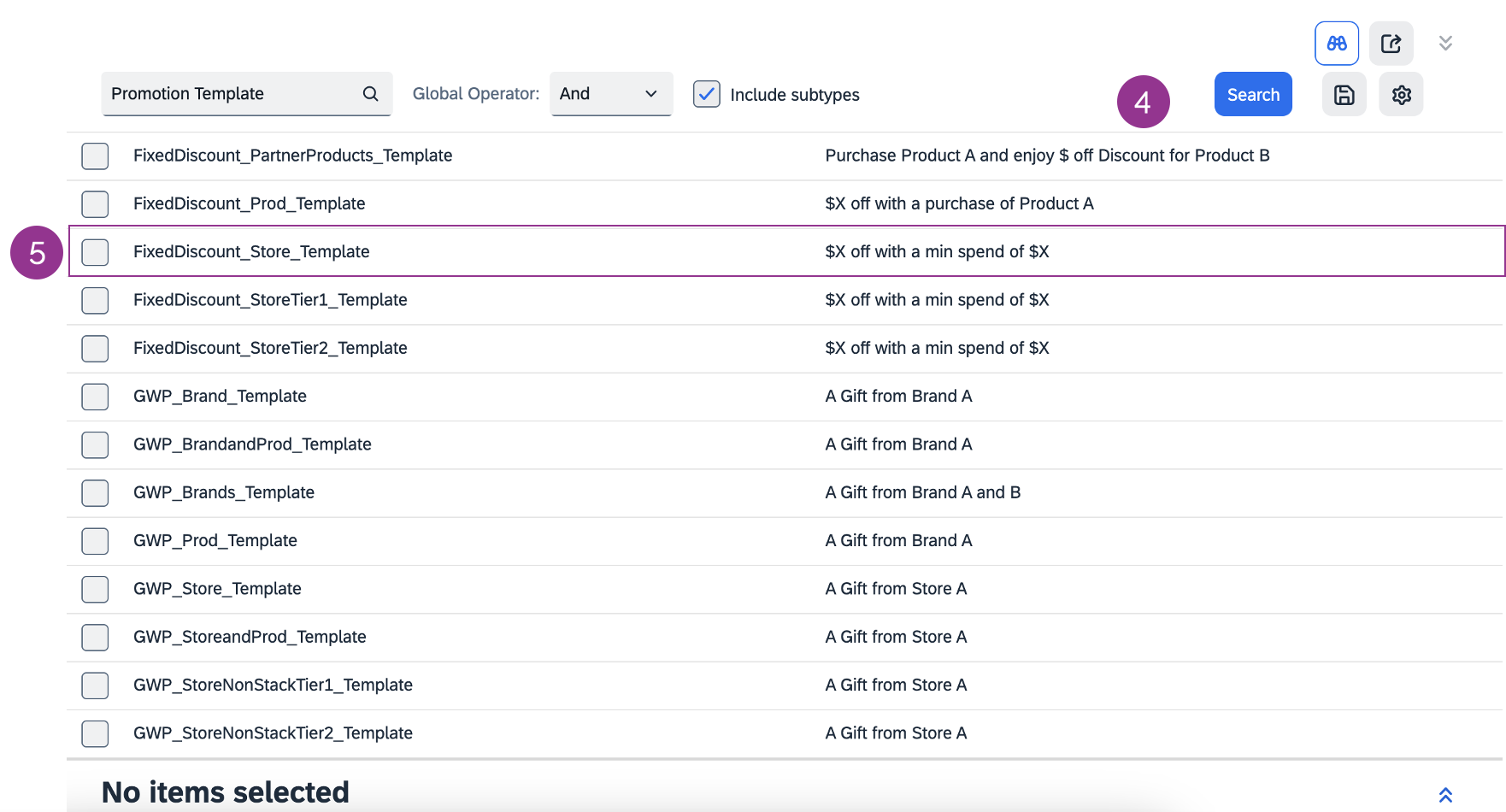The image size is (1506, 812).
Task: Open the Global Operator dropdown
Action: (x=610, y=94)
